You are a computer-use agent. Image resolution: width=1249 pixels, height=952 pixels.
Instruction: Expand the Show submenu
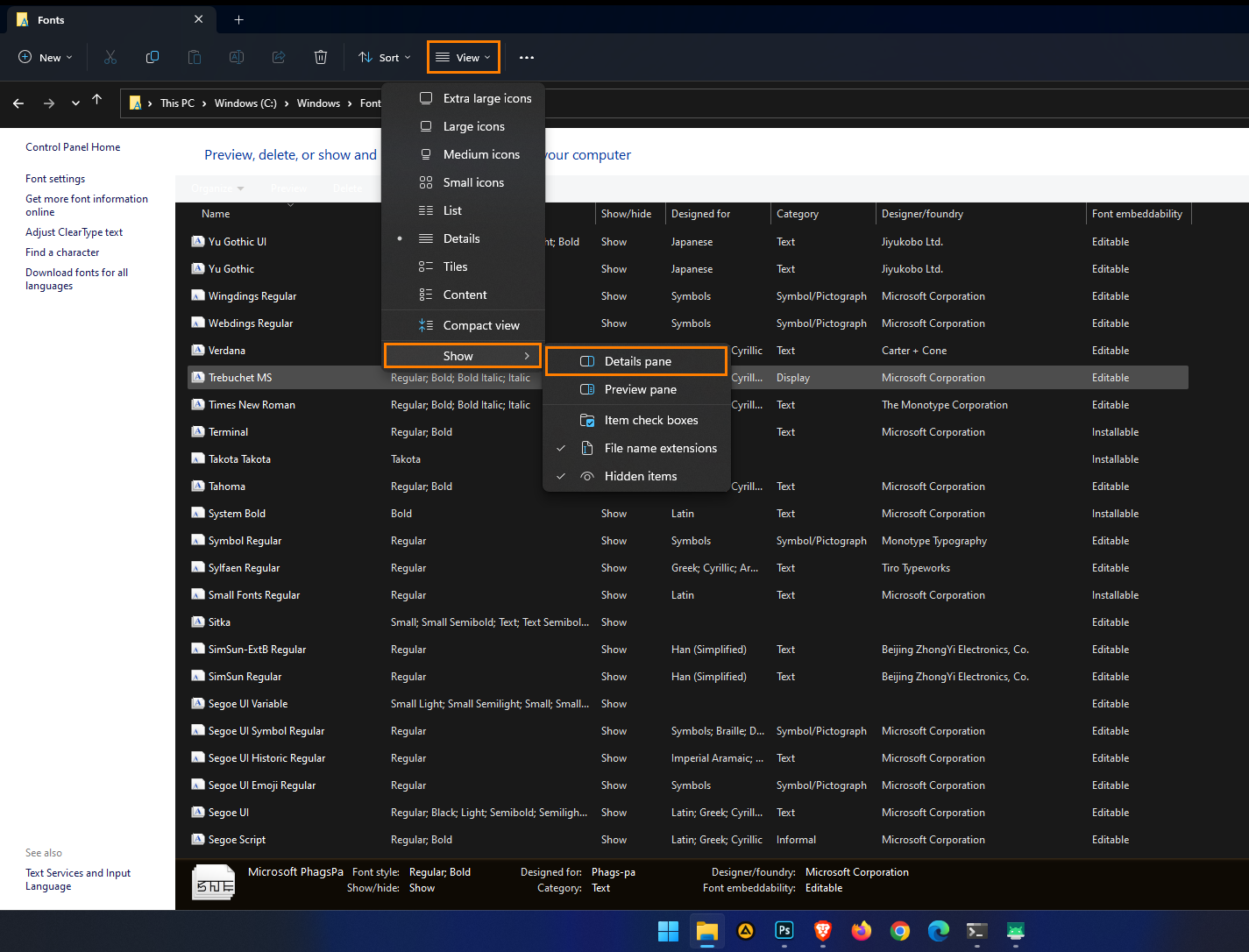[x=463, y=356]
